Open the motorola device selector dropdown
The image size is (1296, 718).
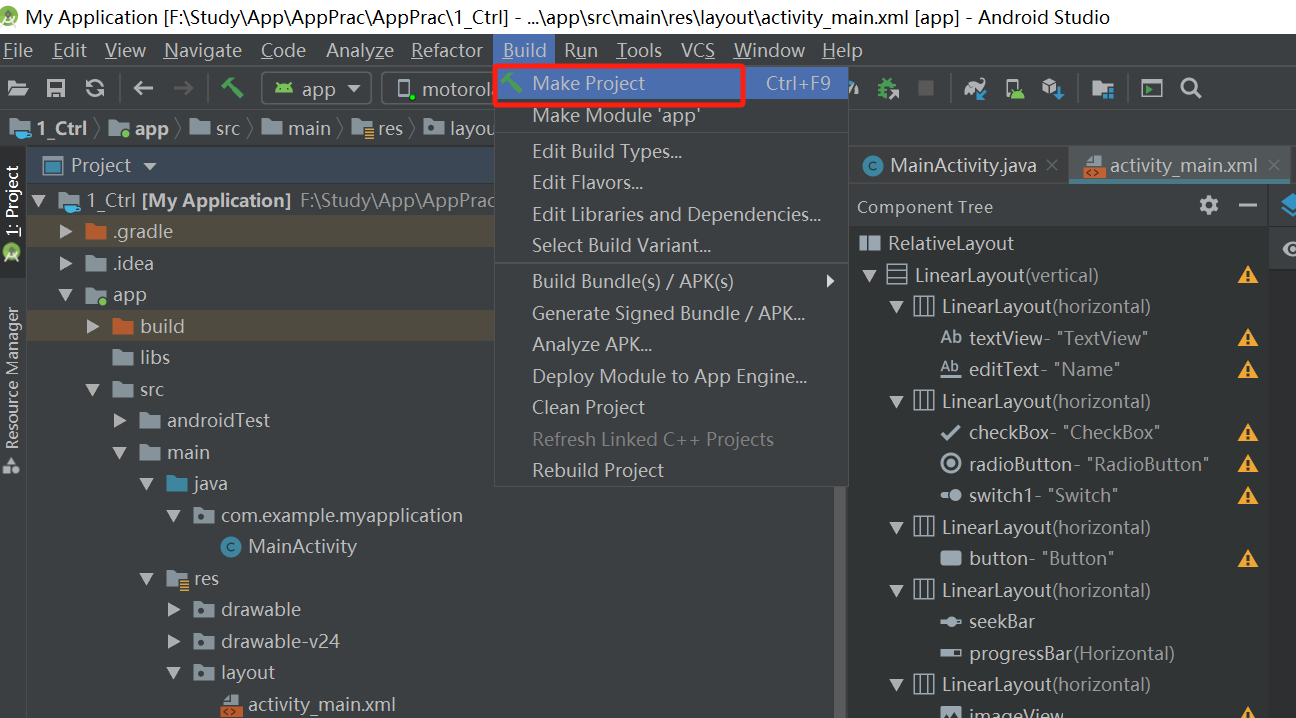[440, 88]
